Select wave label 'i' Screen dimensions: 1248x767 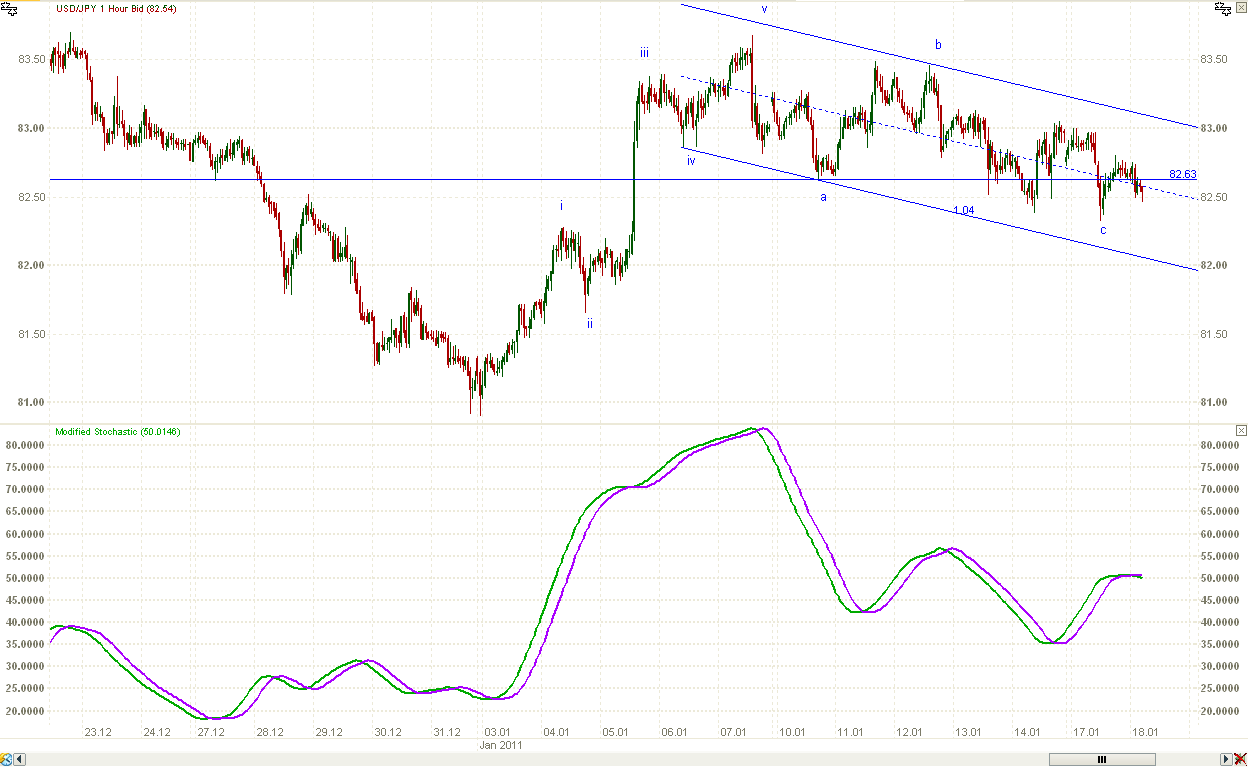(x=562, y=206)
